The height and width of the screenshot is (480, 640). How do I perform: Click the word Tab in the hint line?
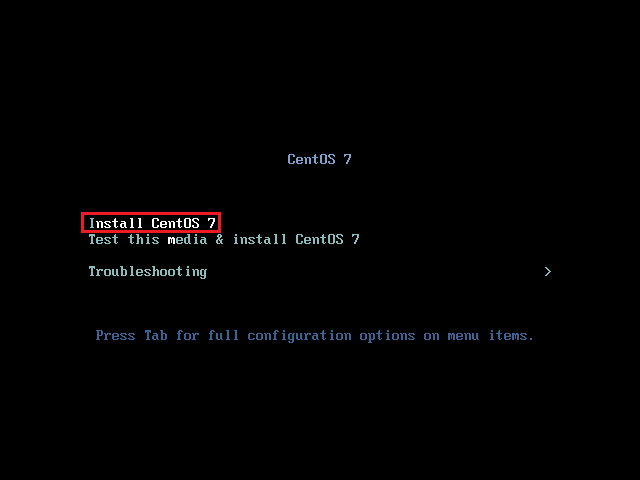[156, 335]
